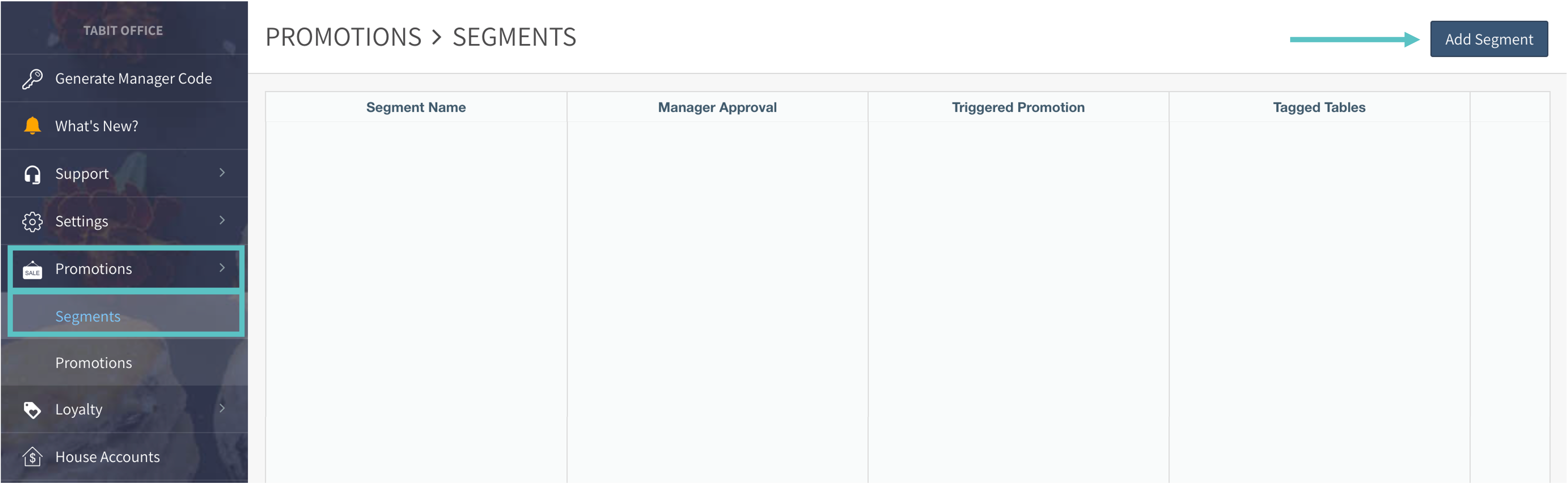The height and width of the screenshot is (483, 1568).
Task: Click the price tag Loyalty icon
Action: 32,410
